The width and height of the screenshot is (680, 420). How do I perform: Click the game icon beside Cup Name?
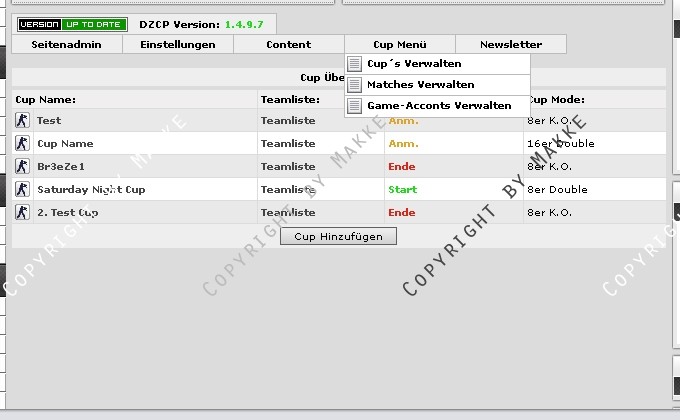(22, 144)
